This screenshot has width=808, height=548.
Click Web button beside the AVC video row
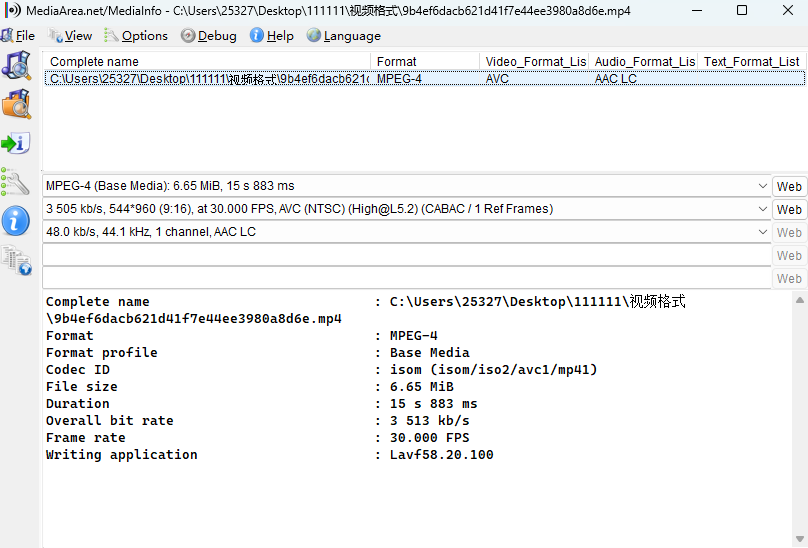pos(789,209)
